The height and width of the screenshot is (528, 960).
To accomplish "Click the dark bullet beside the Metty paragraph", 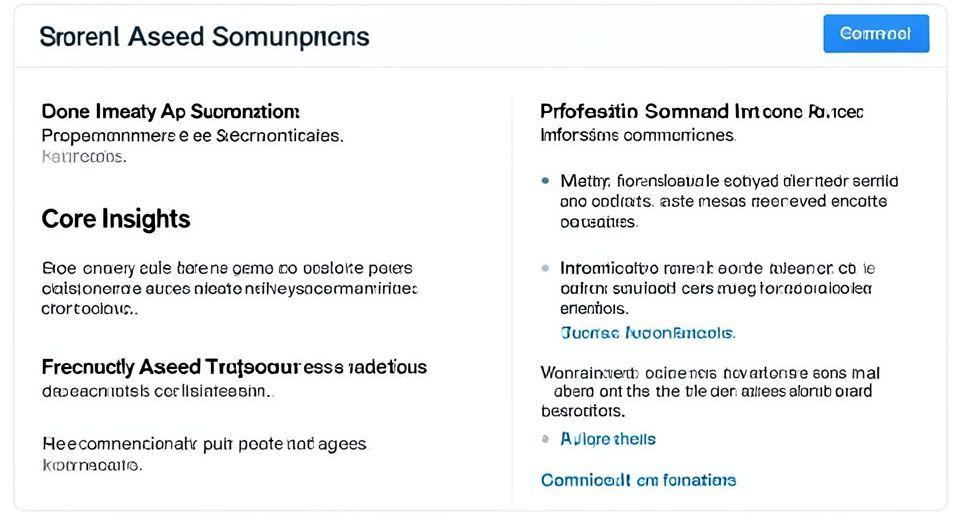I will tap(545, 181).
